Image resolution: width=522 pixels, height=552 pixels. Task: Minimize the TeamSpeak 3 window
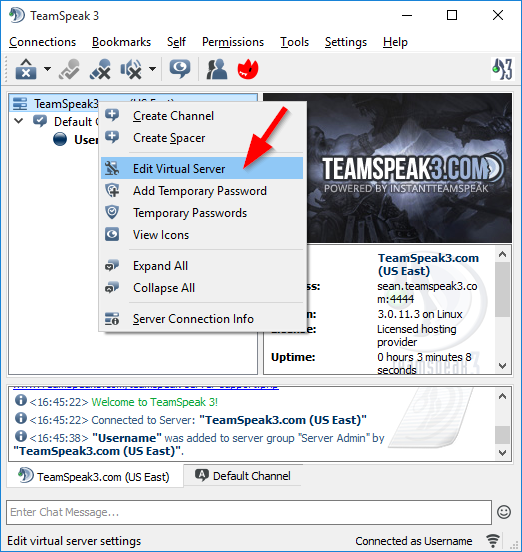click(407, 15)
